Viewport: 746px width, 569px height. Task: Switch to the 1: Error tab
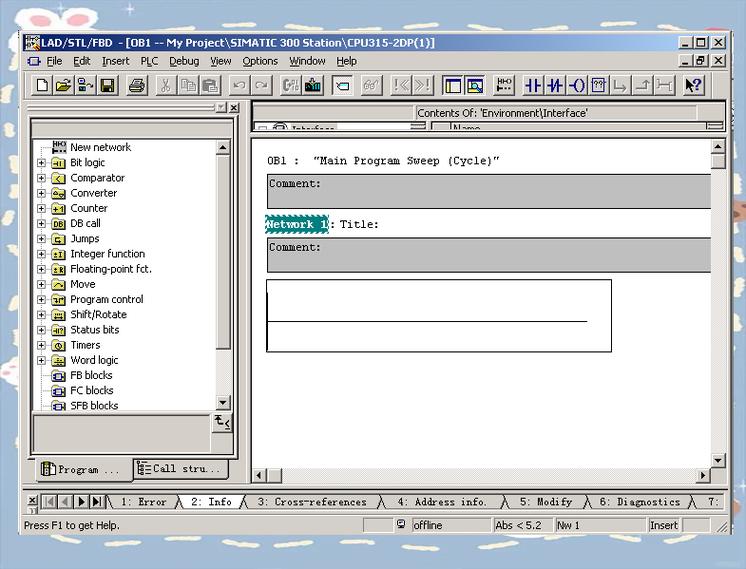pos(144,501)
